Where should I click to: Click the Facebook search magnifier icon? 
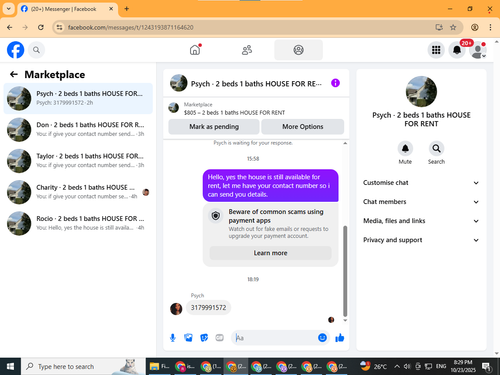tap(36, 50)
